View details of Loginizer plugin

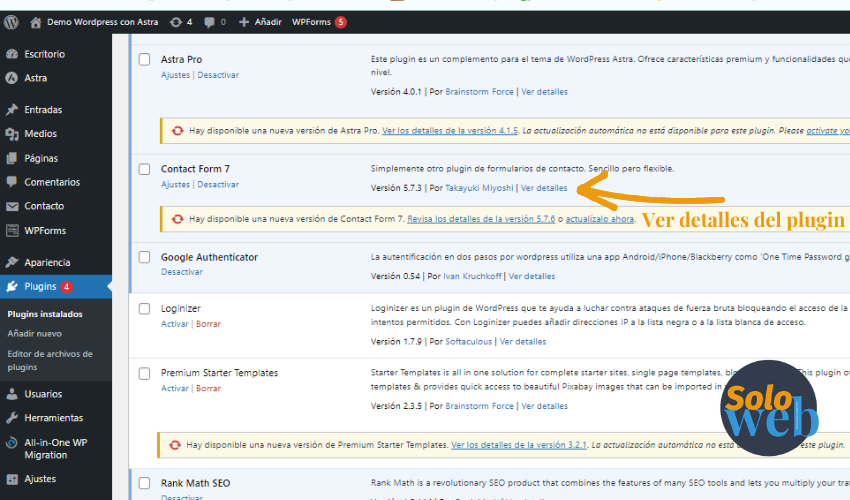click(x=523, y=342)
